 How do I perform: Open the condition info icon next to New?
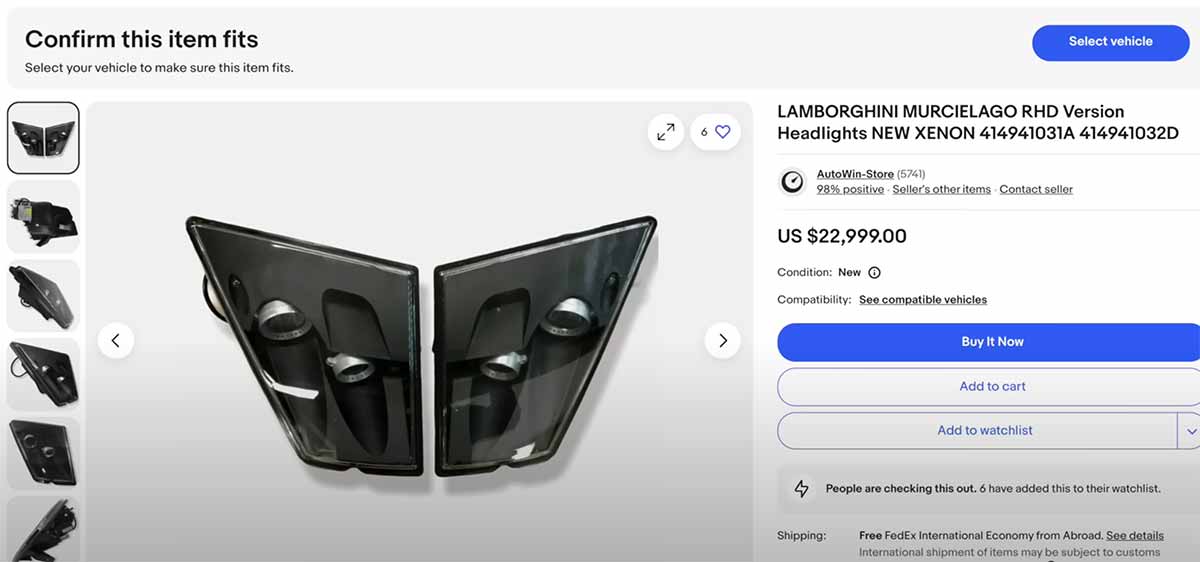pos(874,272)
